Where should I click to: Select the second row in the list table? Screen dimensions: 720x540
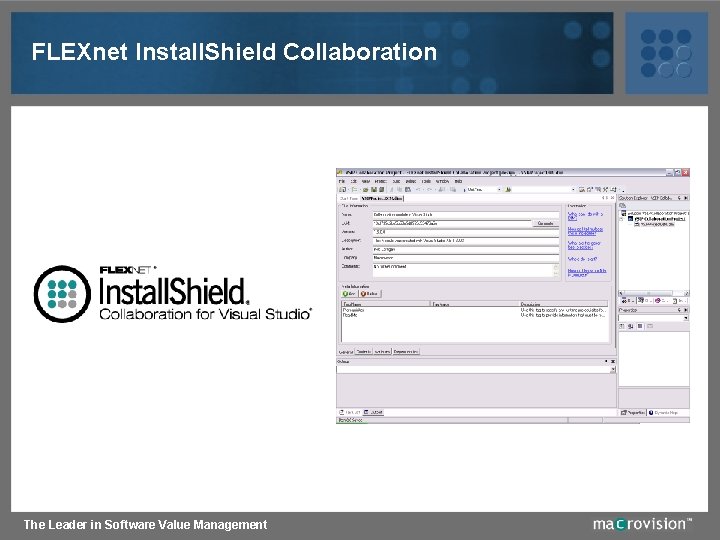[475, 315]
